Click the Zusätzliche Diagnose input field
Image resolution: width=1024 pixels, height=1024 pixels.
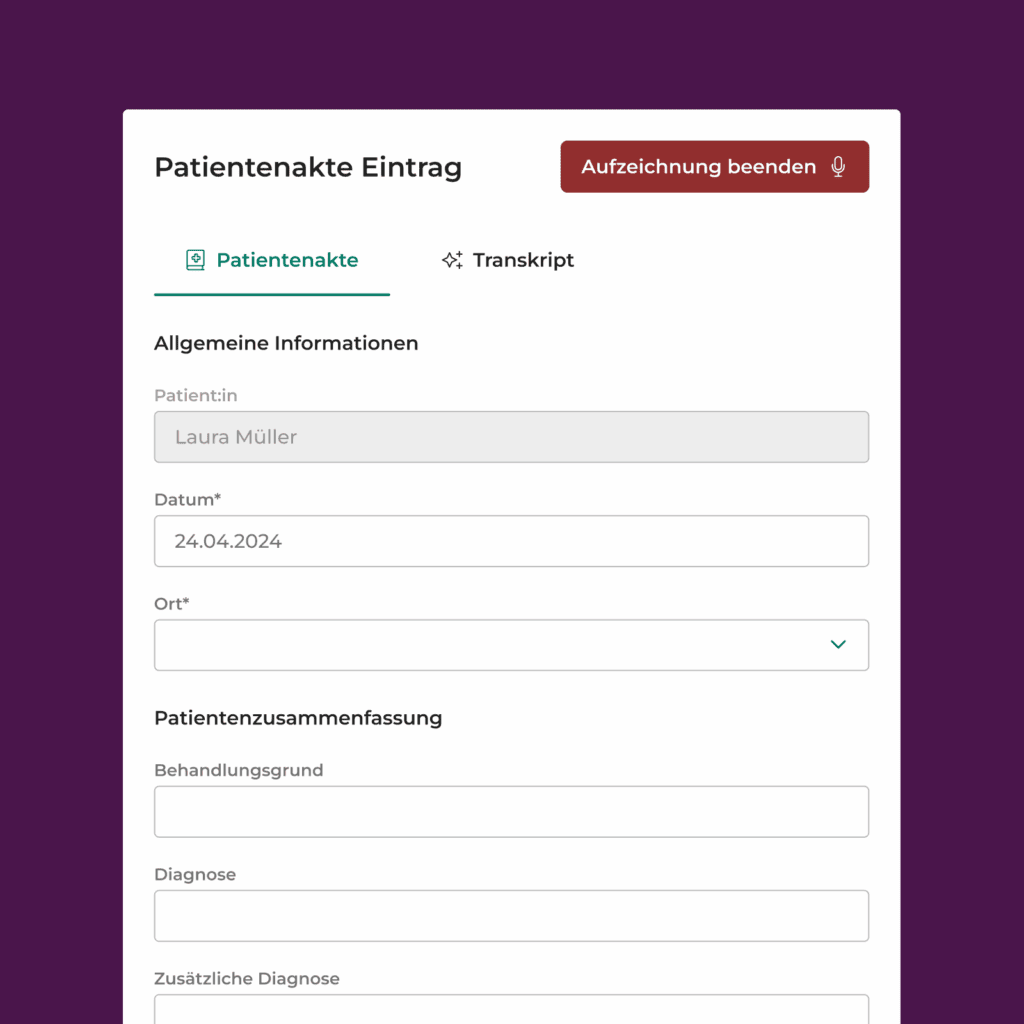[x=511, y=1010]
